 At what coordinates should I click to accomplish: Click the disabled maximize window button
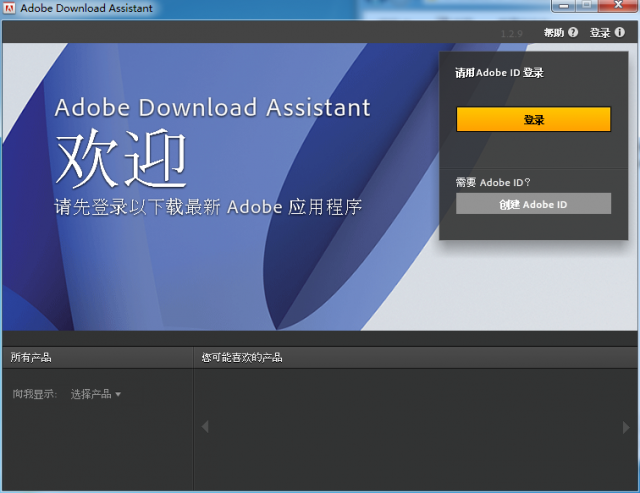(587, 5)
